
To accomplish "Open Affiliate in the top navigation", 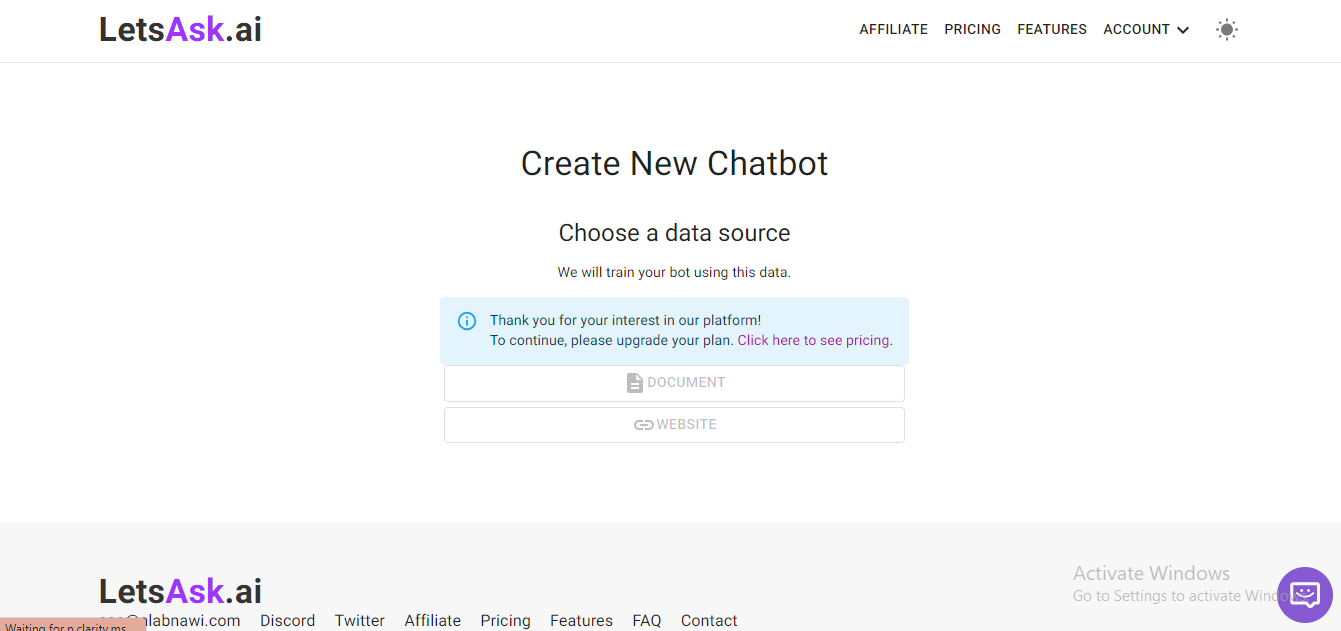I will coord(893,30).
